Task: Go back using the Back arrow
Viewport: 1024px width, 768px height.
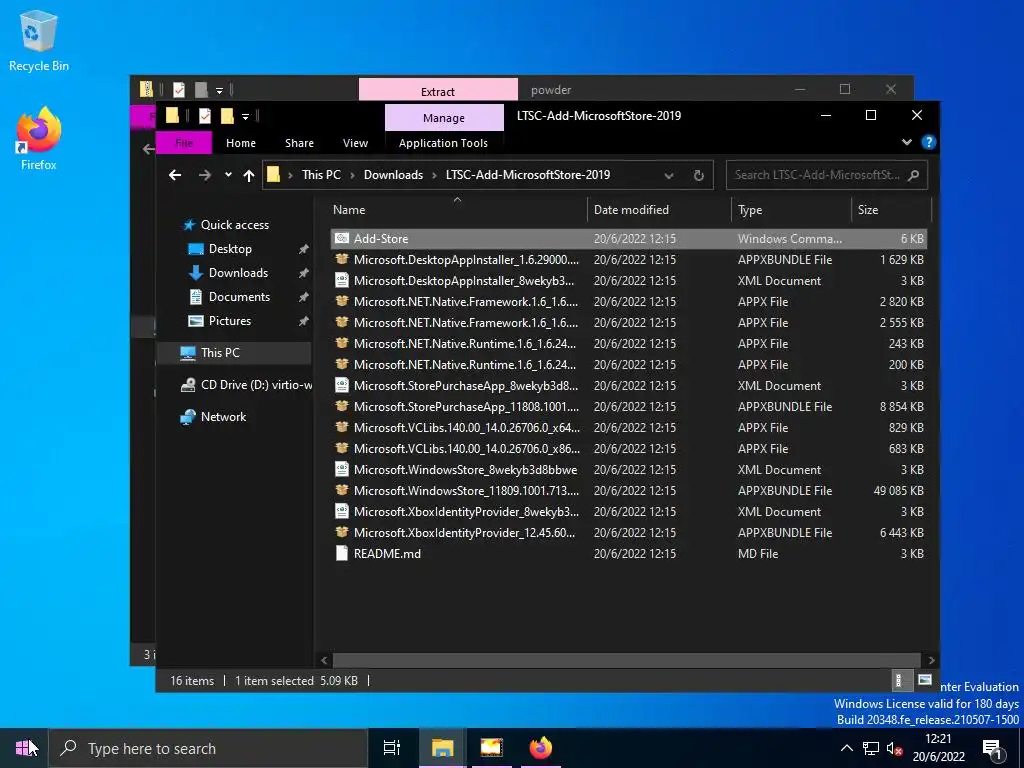Action: [175, 175]
